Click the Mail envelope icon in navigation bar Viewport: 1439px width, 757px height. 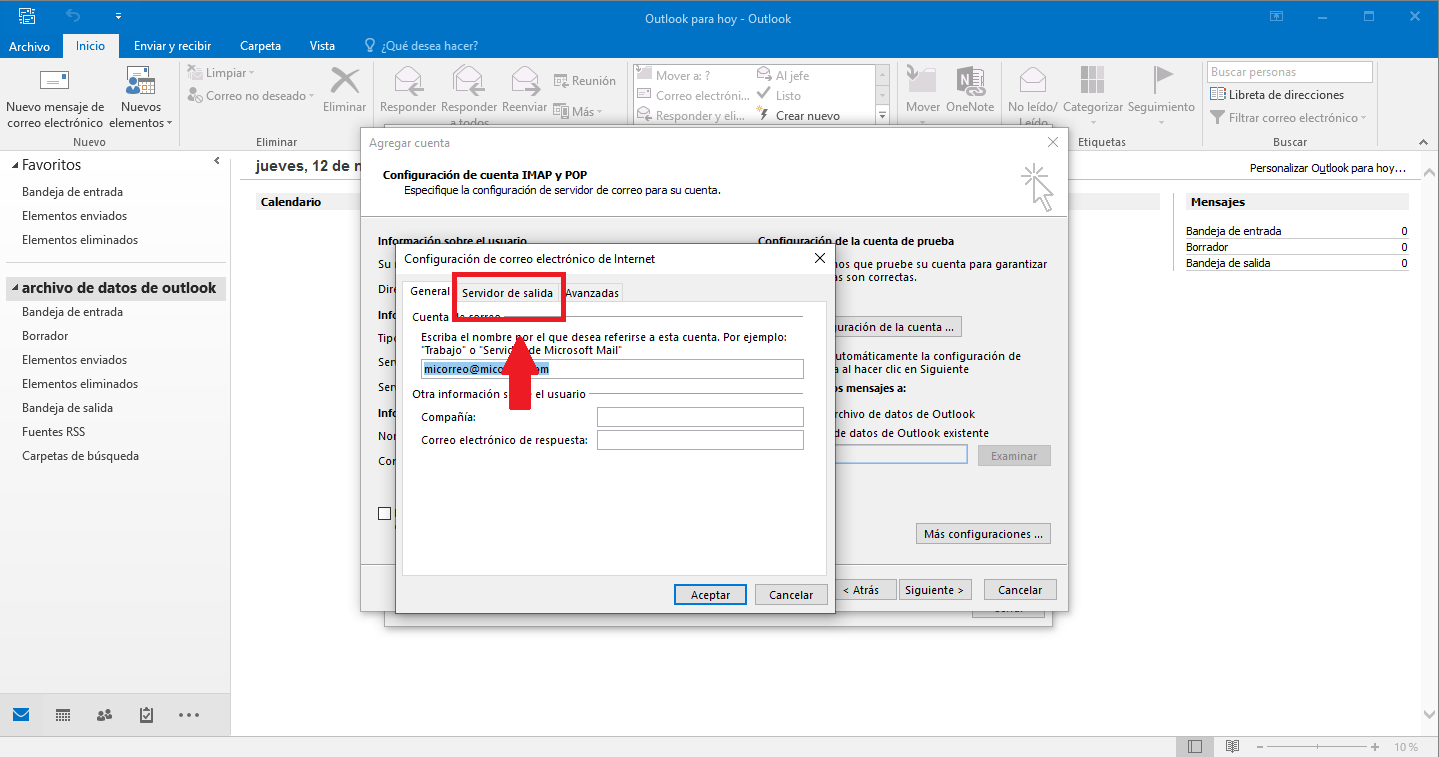click(x=21, y=715)
